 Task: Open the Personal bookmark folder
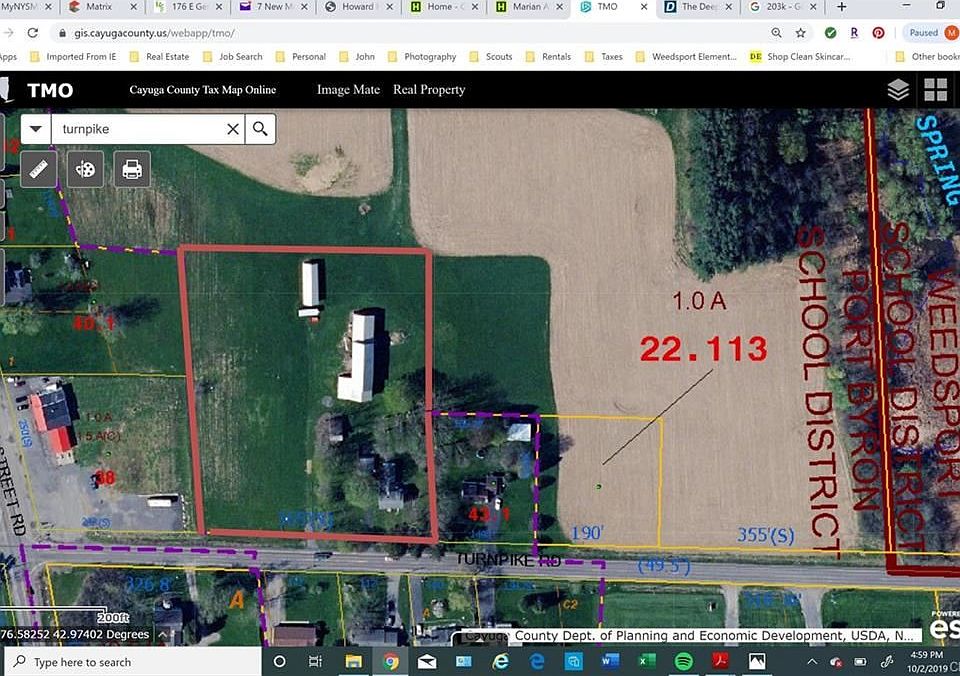[301, 56]
